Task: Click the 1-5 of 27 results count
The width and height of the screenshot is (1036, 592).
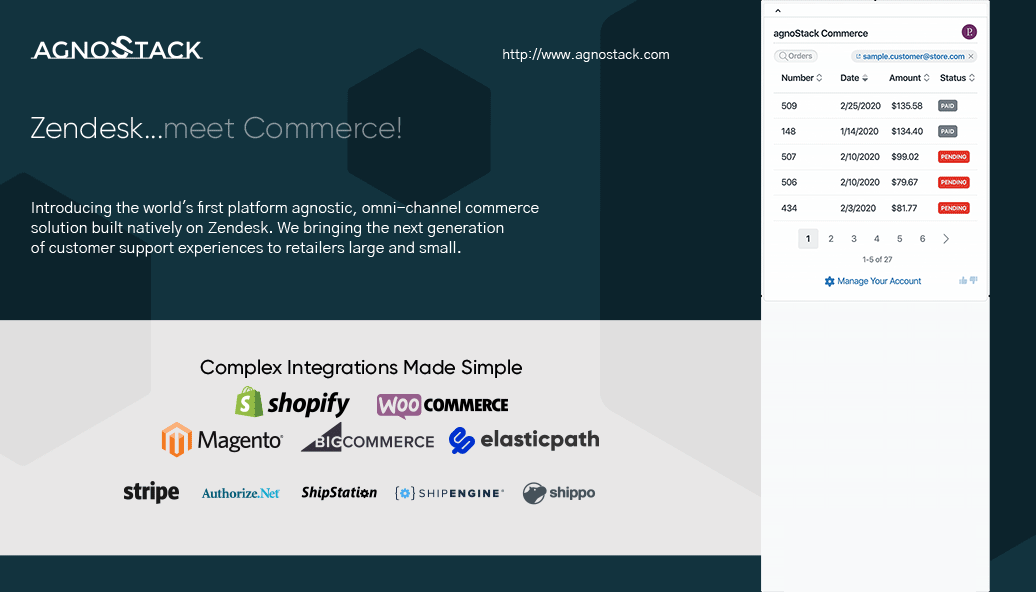Action: point(877,260)
